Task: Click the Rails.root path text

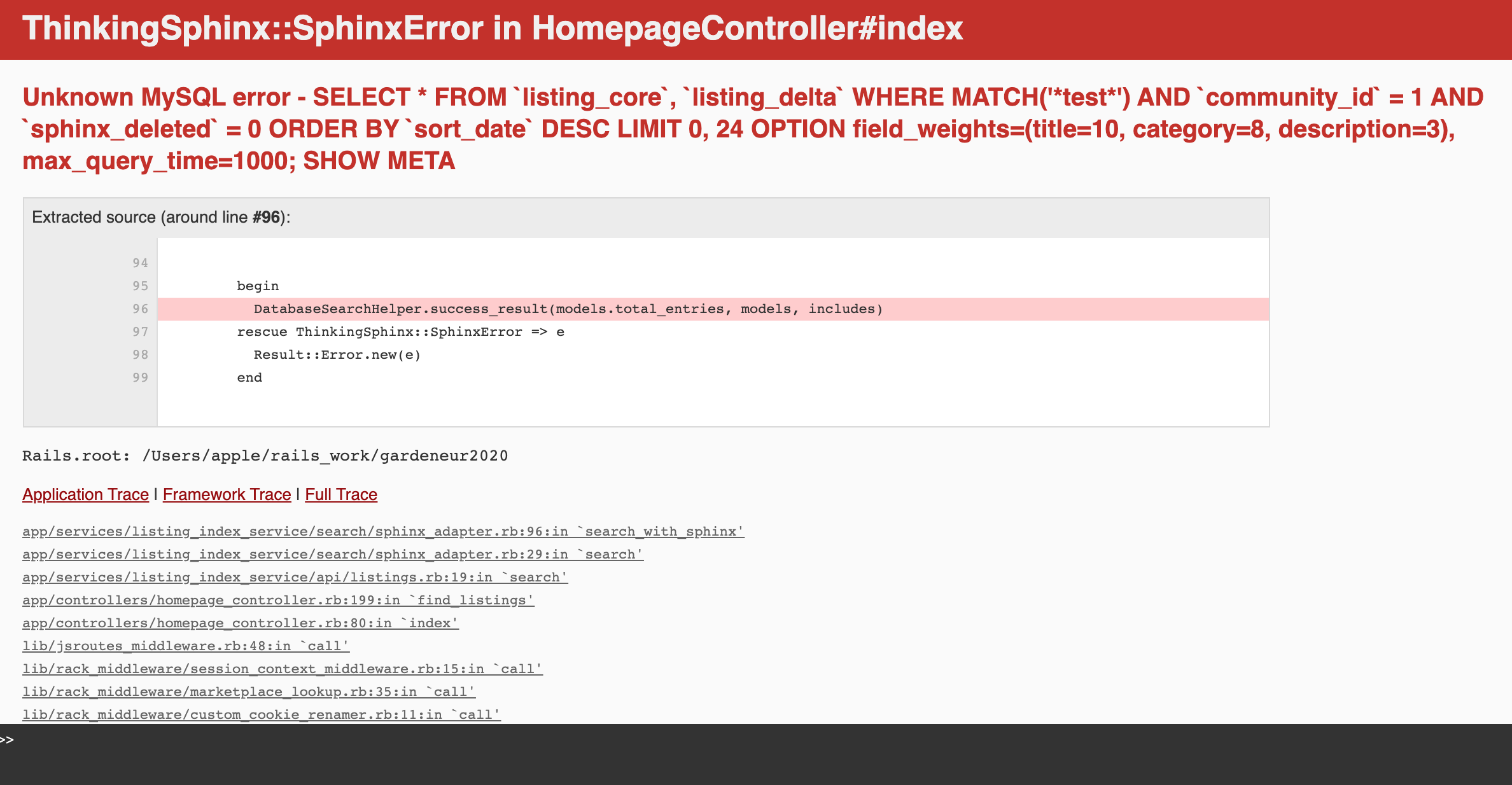Action: (x=265, y=456)
